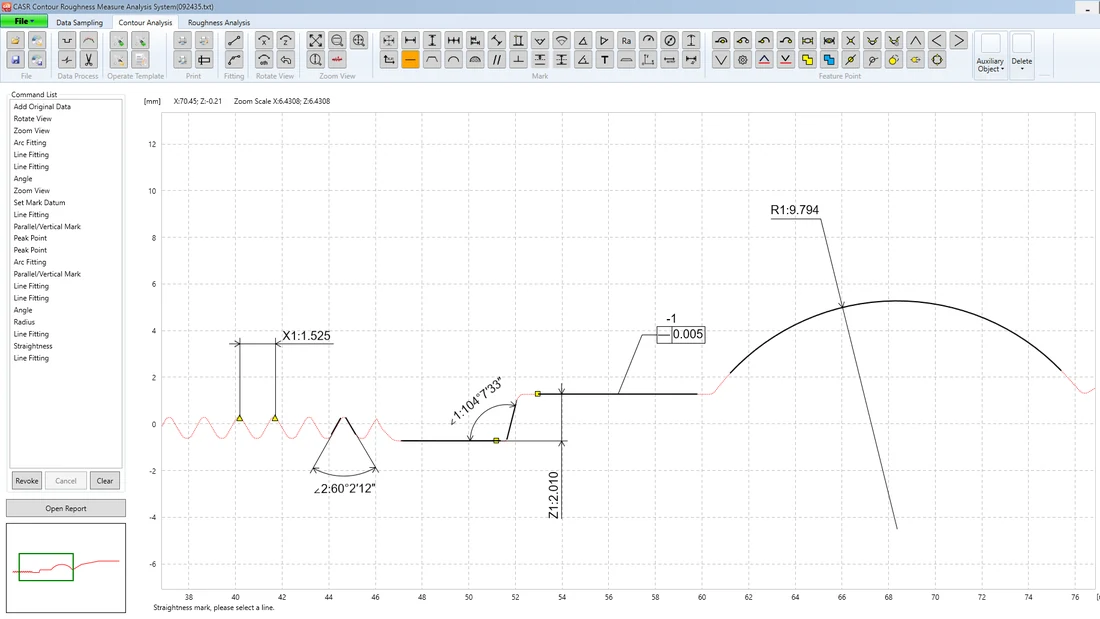Select the scissors cut tool in Data Process

click(88, 60)
